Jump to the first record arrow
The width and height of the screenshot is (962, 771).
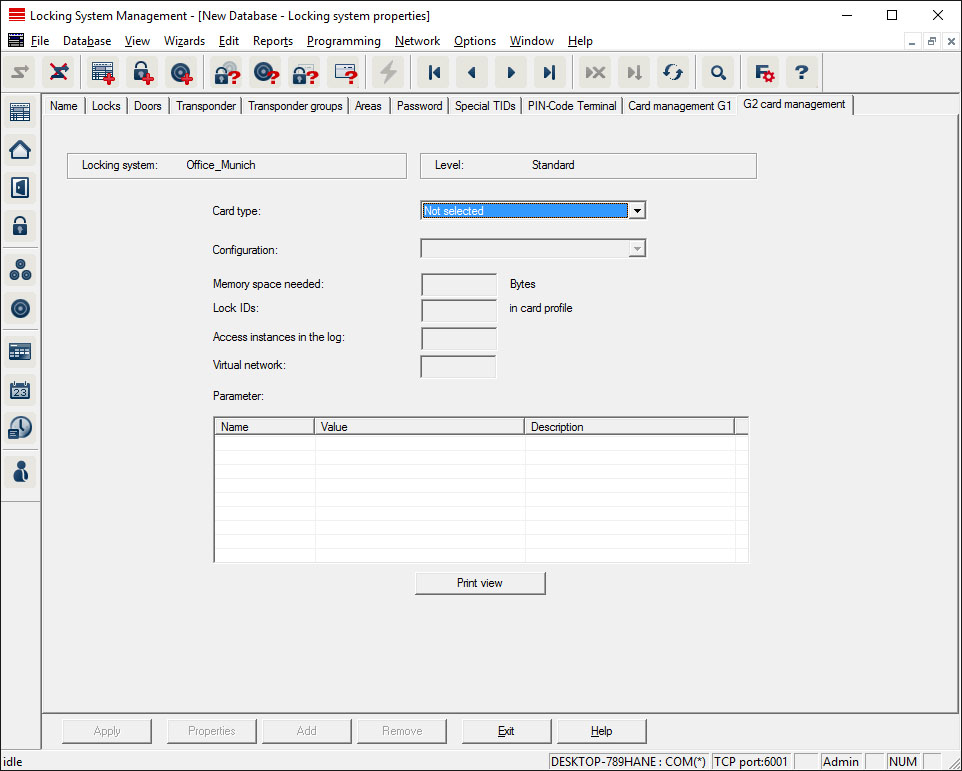[434, 72]
